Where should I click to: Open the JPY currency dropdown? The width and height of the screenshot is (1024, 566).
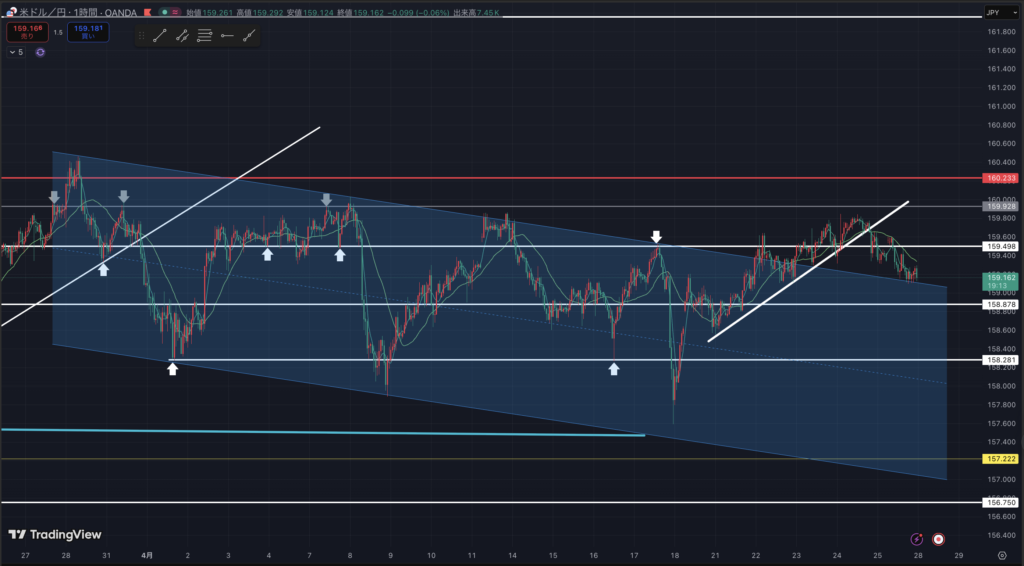(993, 12)
